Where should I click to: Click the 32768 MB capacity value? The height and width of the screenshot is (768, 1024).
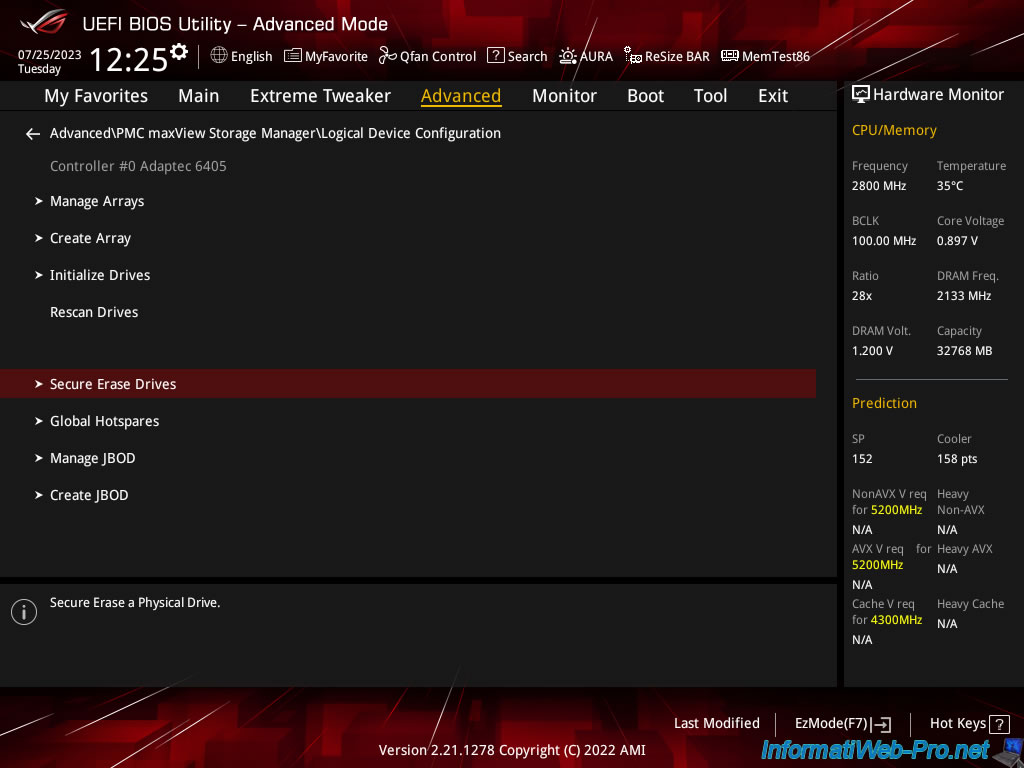point(965,351)
